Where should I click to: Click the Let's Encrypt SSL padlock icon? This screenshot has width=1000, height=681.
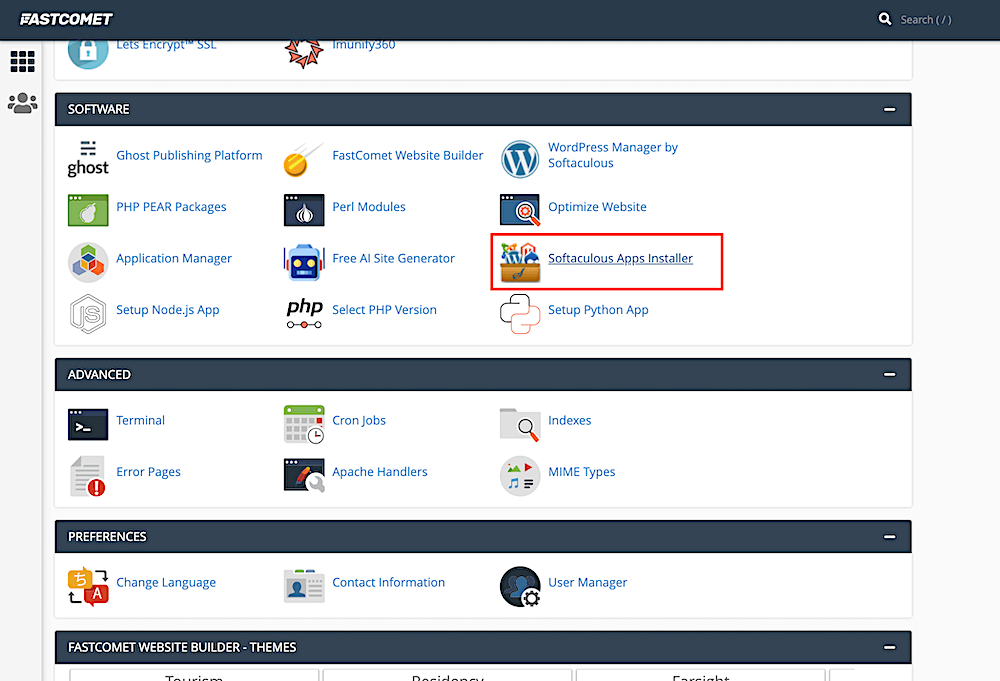click(x=88, y=54)
